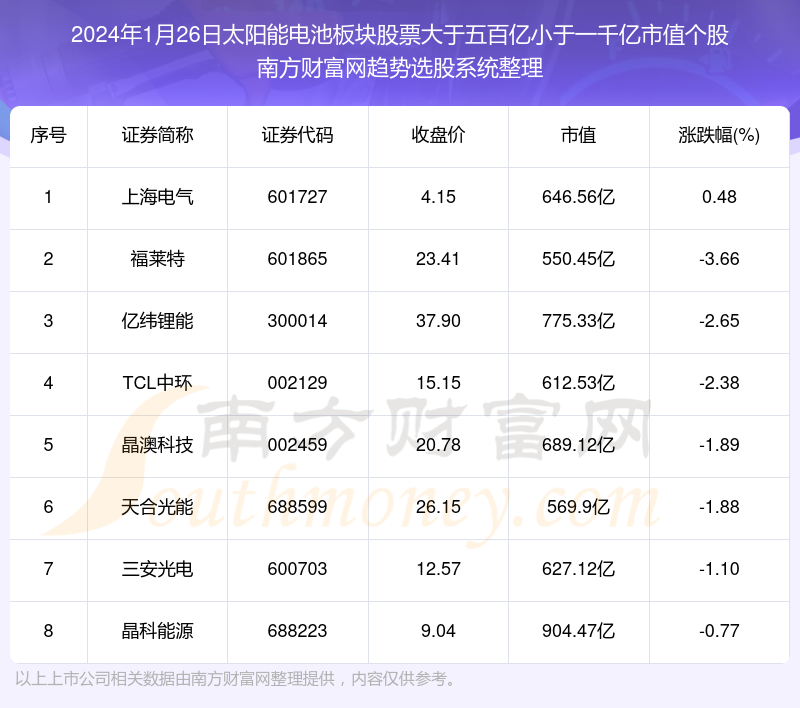Screen dimensions: 800x708
Task: Click stock code 601727
Action: pyautogui.click(x=297, y=197)
